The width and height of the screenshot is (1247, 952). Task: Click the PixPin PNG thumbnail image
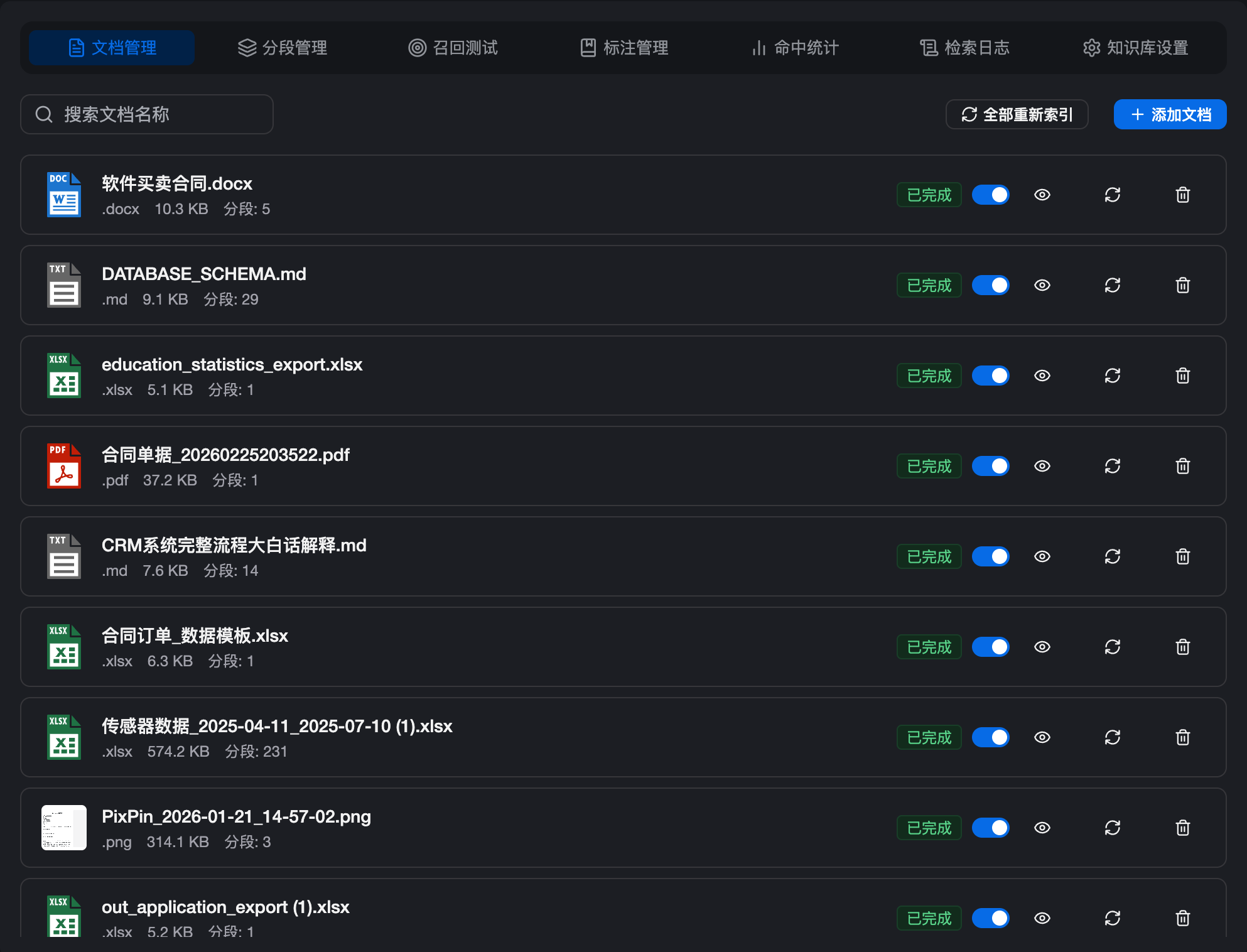pyautogui.click(x=63, y=828)
